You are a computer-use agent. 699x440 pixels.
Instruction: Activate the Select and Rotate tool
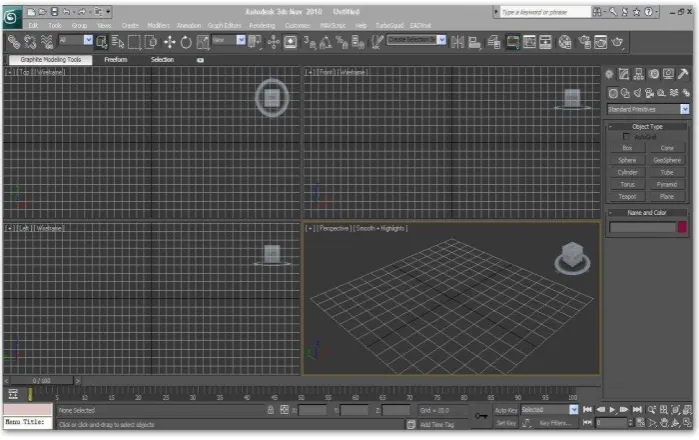186,42
